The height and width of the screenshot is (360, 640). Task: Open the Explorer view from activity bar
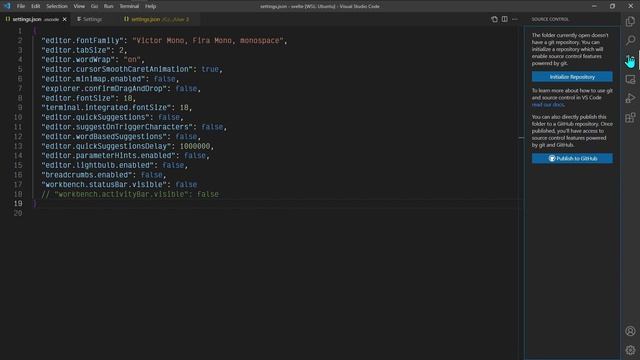(630, 21)
